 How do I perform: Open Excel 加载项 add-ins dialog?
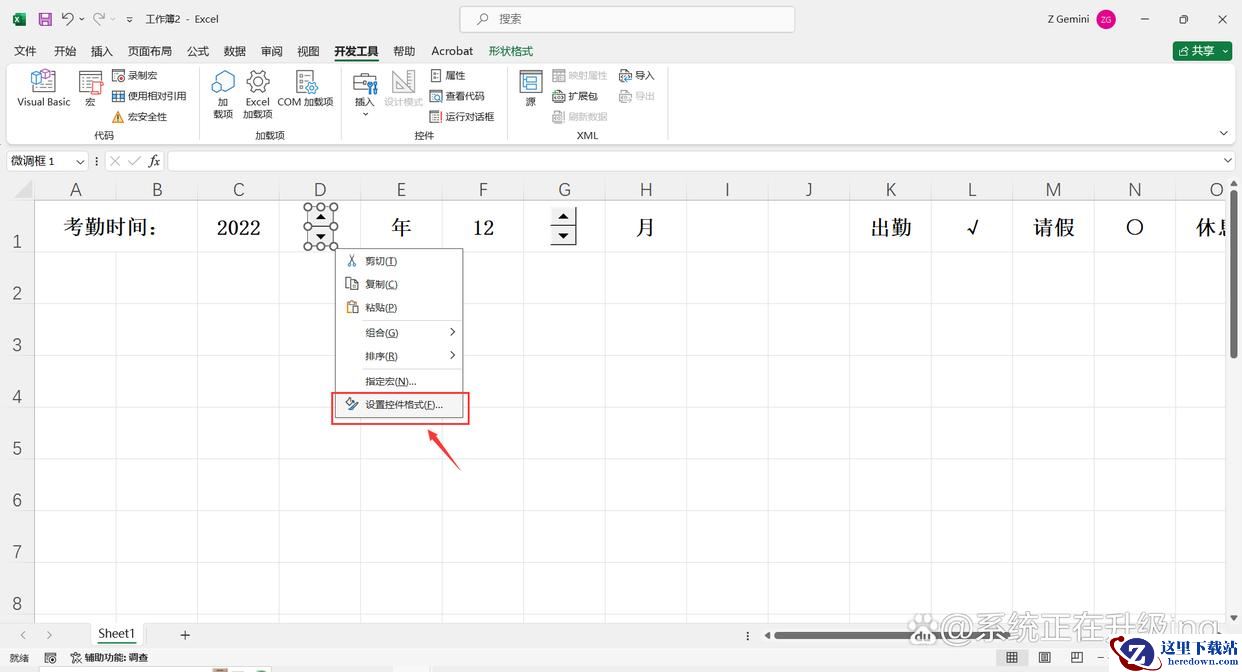coord(257,92)
